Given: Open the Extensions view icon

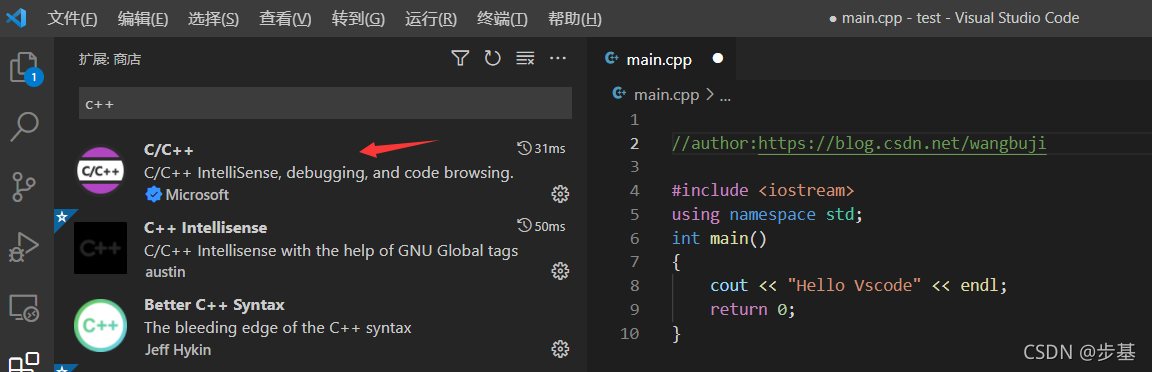Looking at the screenshot, I should pos(24,362).
